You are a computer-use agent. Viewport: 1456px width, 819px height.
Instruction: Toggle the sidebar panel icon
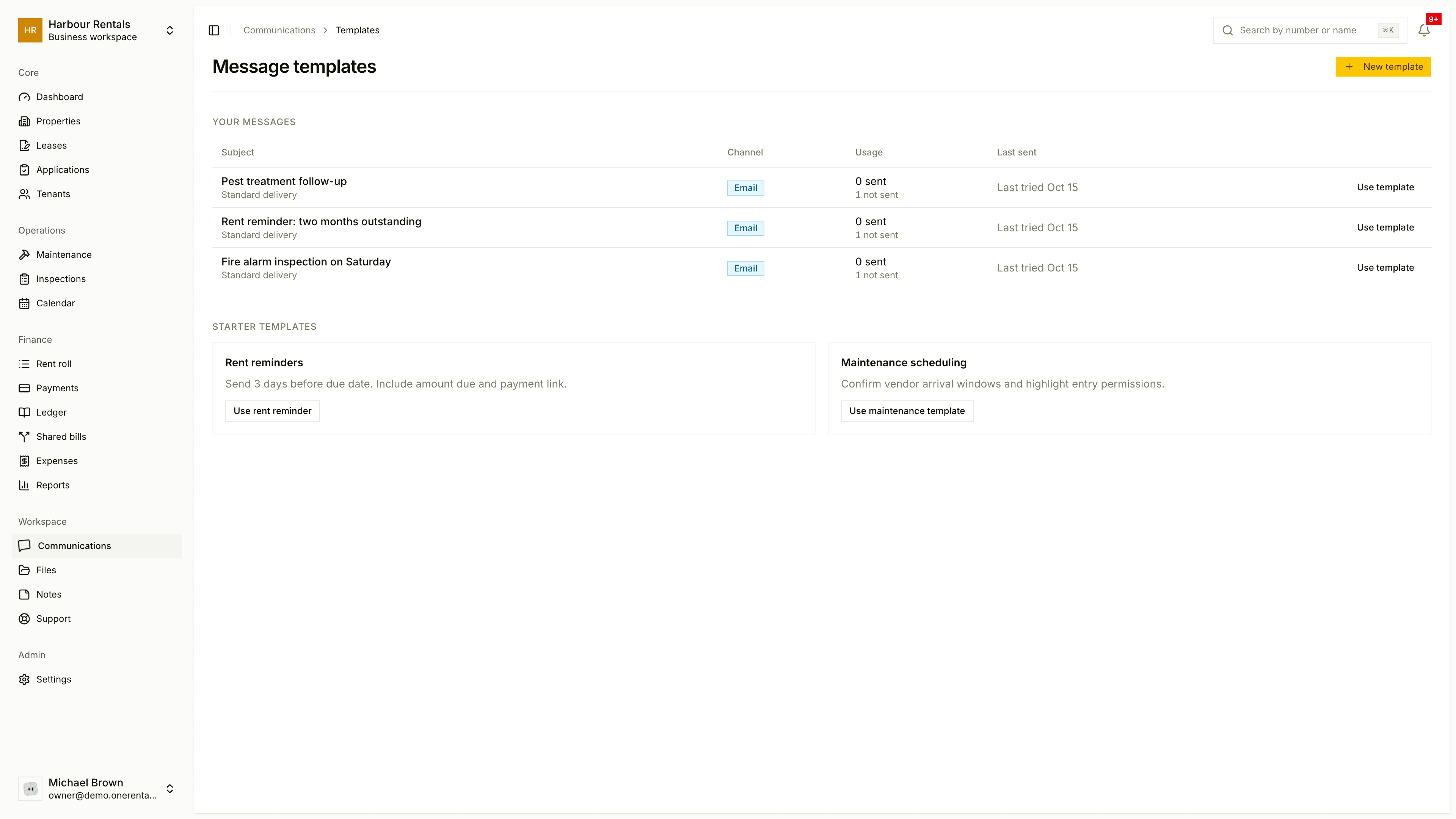pyautogui.click(x=213, y=30)
